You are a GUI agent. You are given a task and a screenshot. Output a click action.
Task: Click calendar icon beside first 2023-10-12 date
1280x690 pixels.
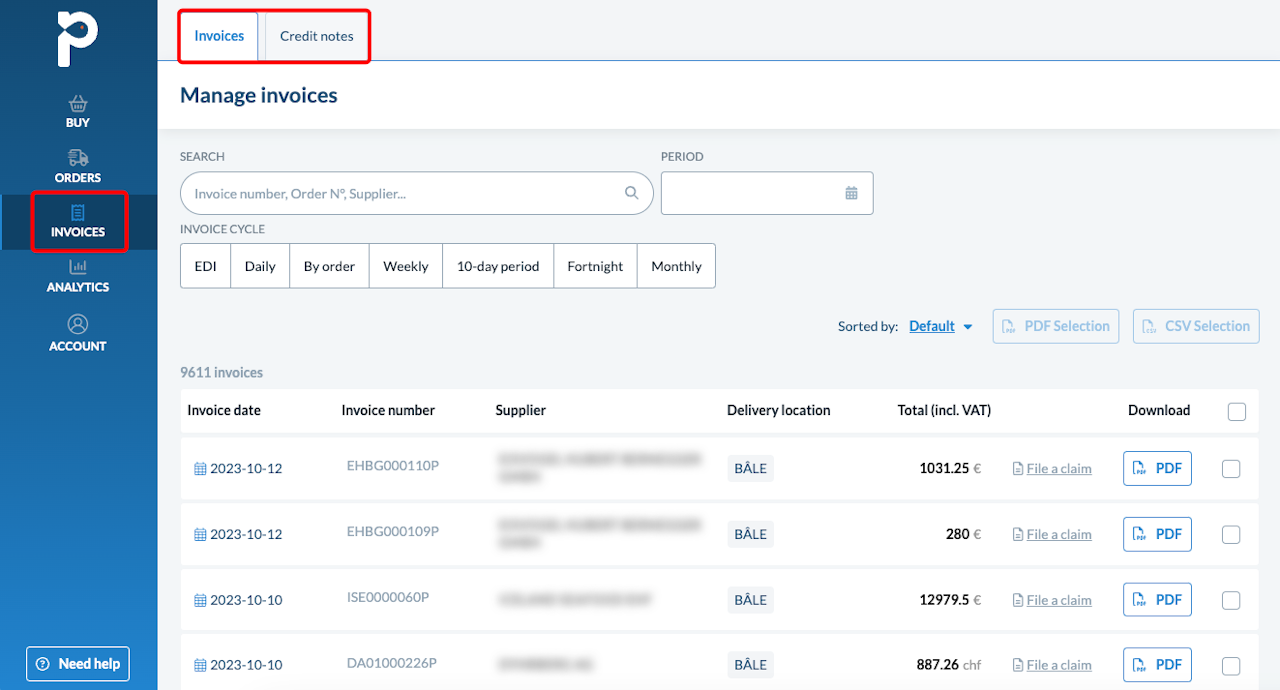200,469
